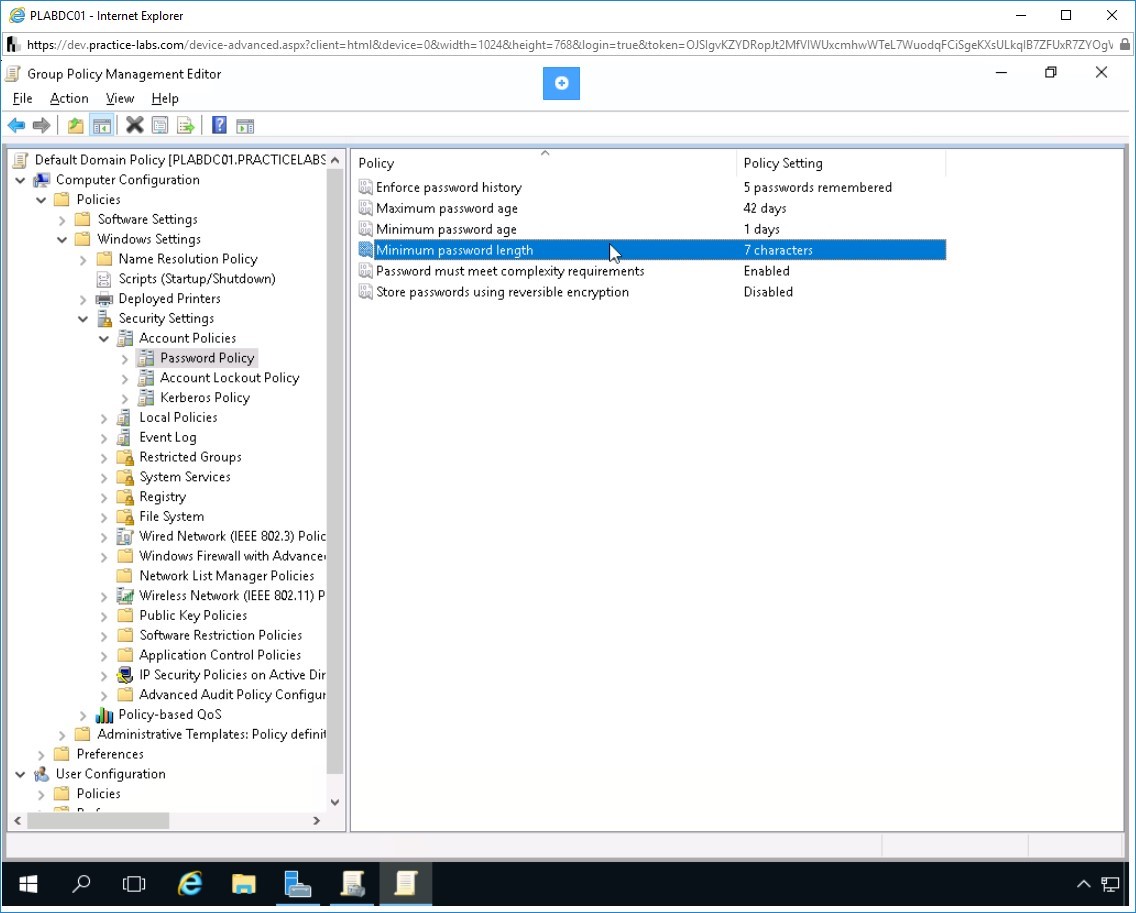Select the Network List Manager Policies item
The width and height of the screenshot is (1136, 913).
[x=226, y=576]
